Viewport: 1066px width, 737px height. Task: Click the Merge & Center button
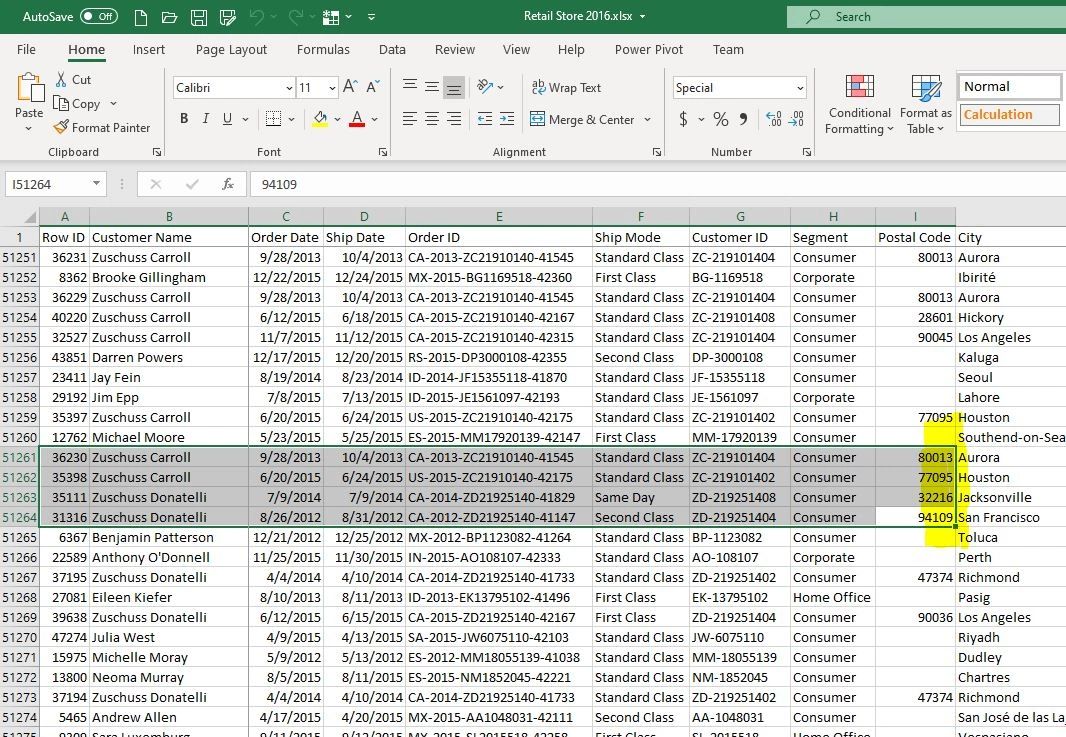[x=581, y=120]
